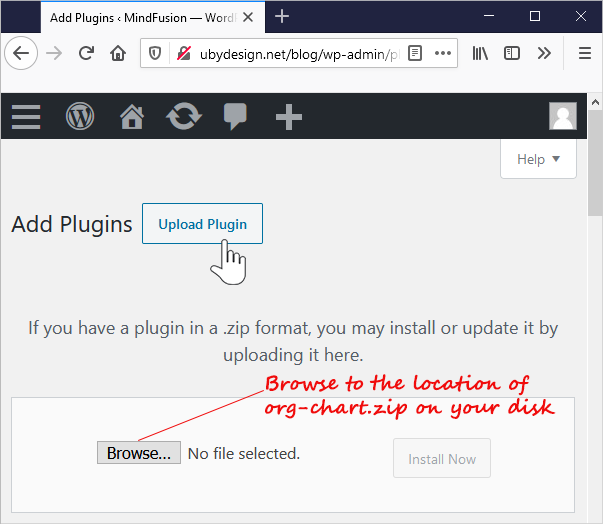Image resolution: width=603 pixels, height=524 pixels.
Task: Minimize the Firefox window
Action: (x=489, y=16)
